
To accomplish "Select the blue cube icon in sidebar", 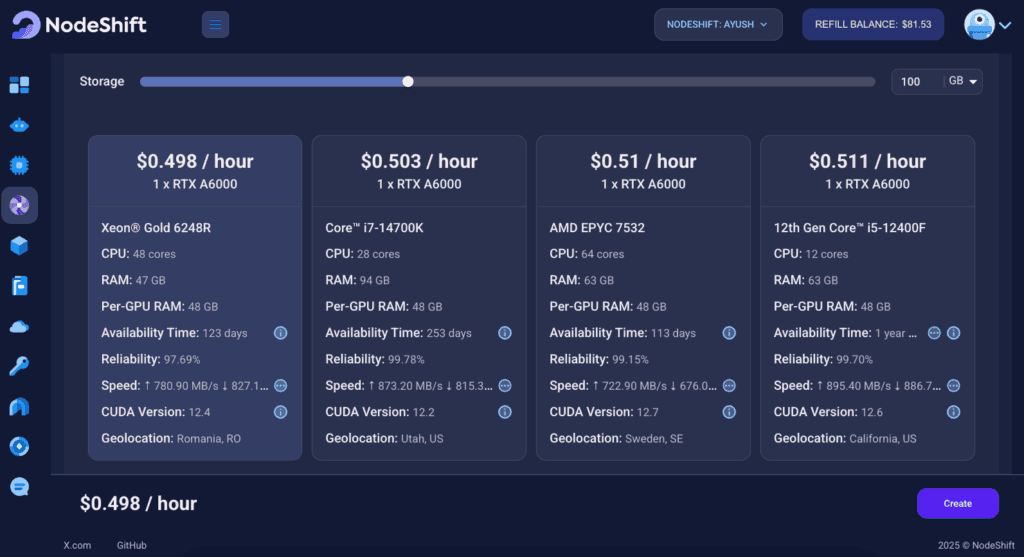I will (x=19, y=245).
